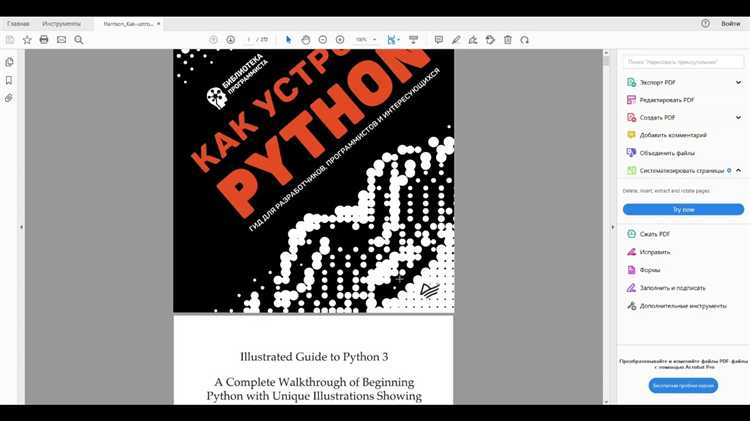Close the Harrison document tab
750x421 pixels.
pos(158,23)
